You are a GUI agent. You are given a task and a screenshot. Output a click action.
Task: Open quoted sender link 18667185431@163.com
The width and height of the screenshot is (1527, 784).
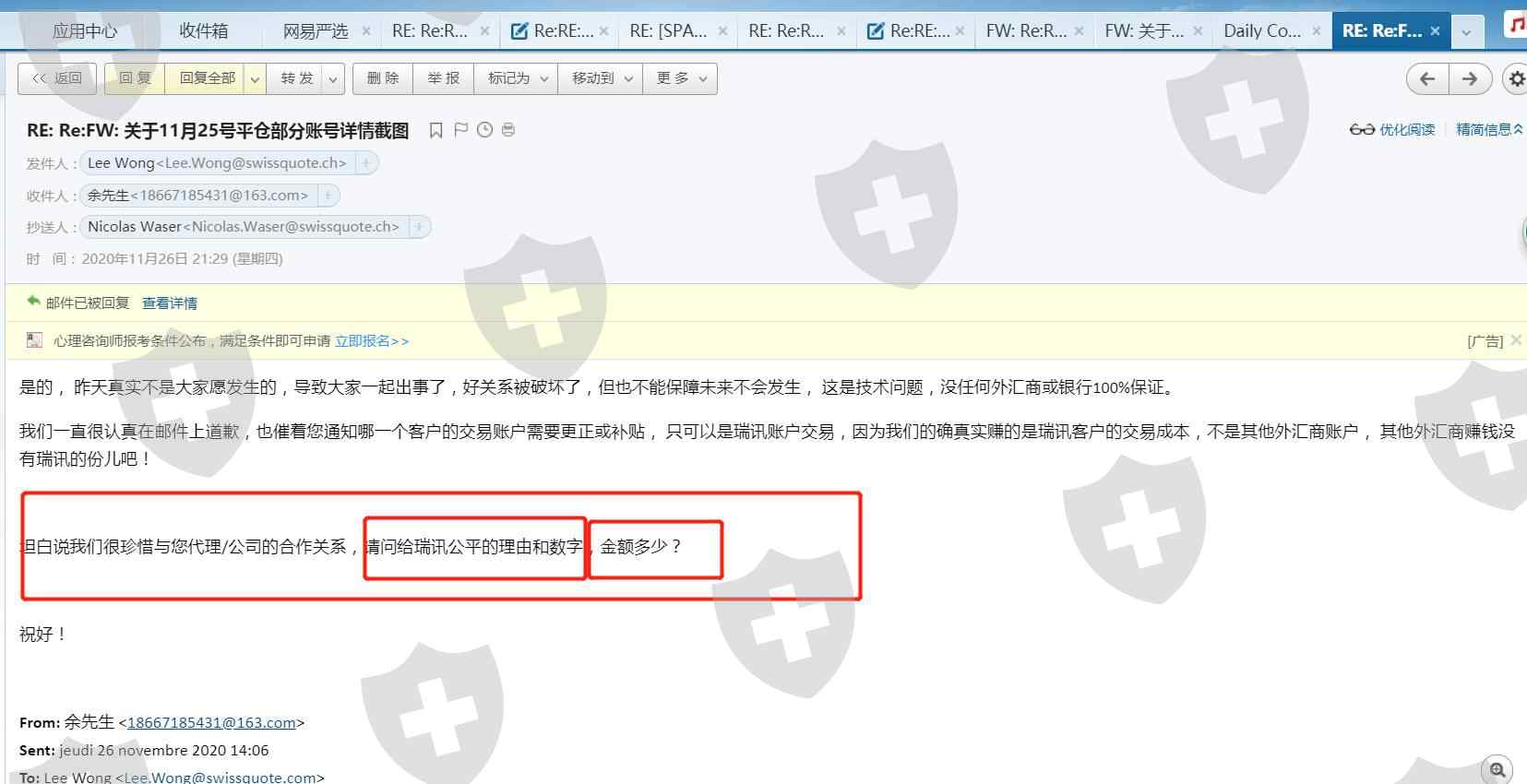pos(211,723)
